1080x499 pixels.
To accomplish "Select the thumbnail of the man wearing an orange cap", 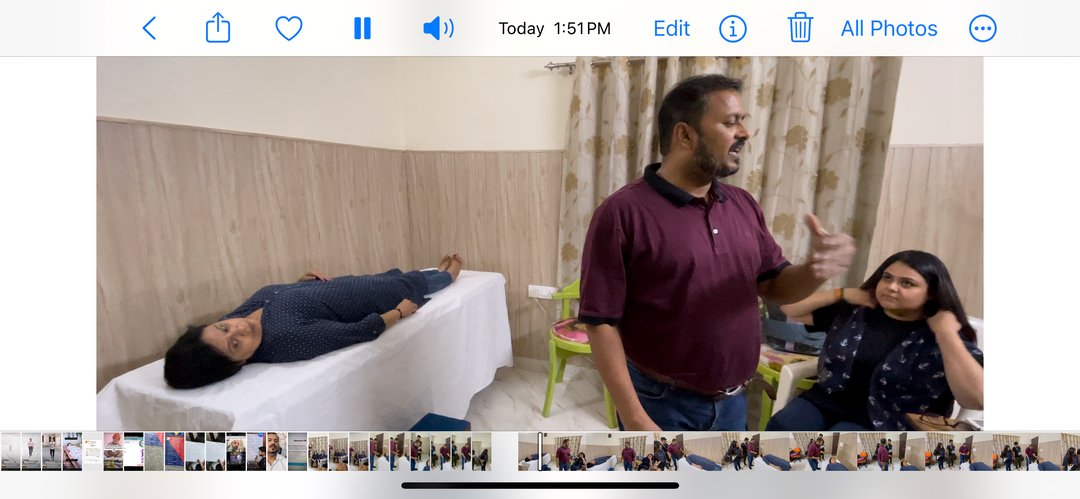I will pyautogui.click(x=113, y=451).
